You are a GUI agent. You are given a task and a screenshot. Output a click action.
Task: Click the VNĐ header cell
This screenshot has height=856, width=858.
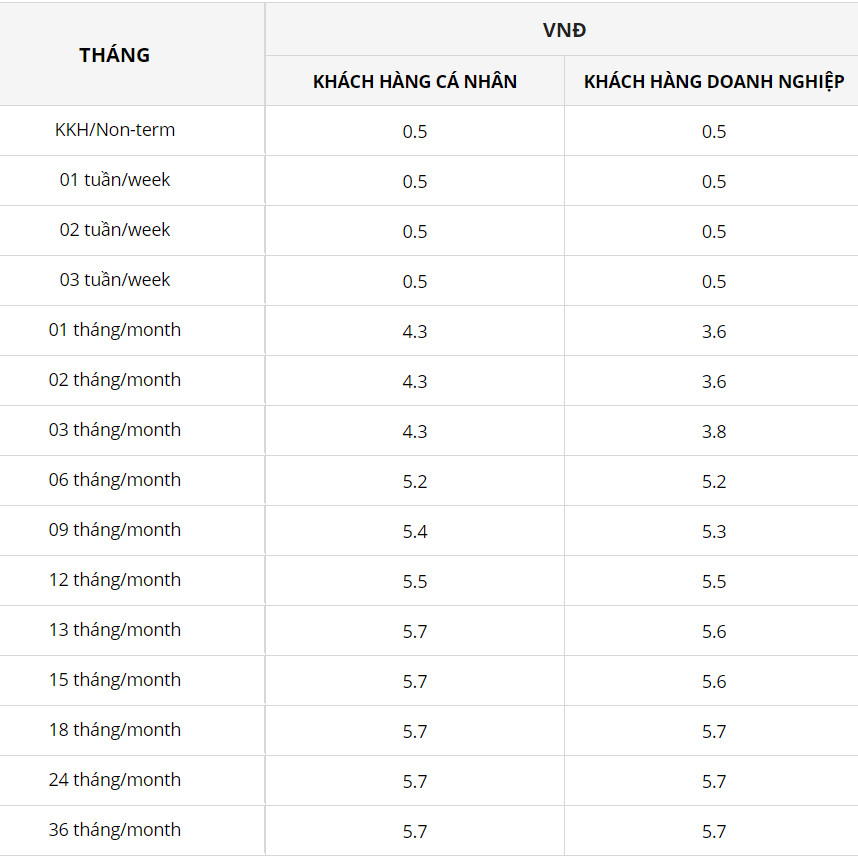point(564,30)
